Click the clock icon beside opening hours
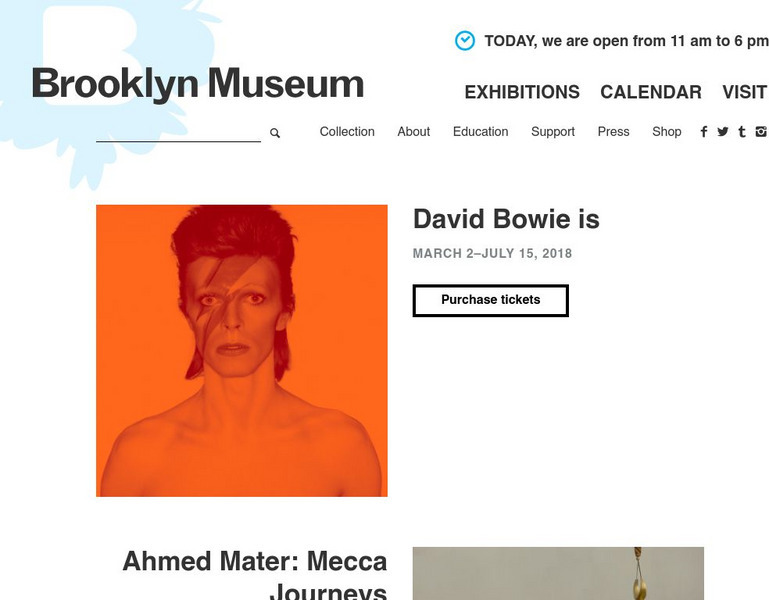Screen dimensions: 769x600 (x=465, y=41)
